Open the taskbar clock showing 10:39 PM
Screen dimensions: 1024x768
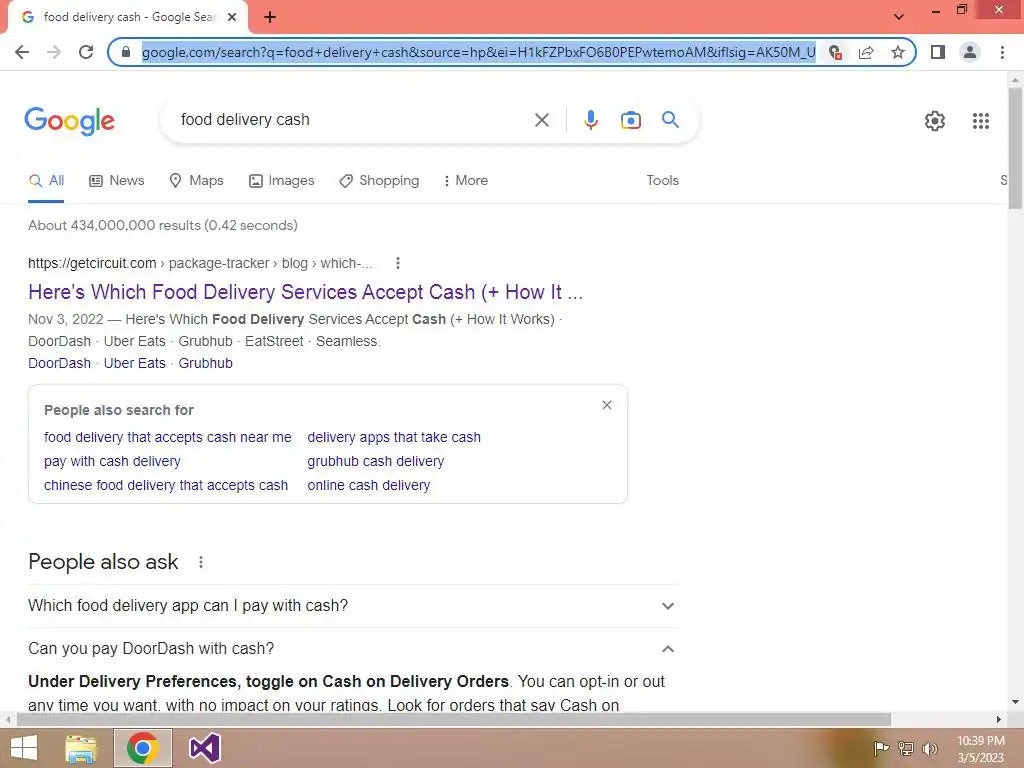(980, 749)
